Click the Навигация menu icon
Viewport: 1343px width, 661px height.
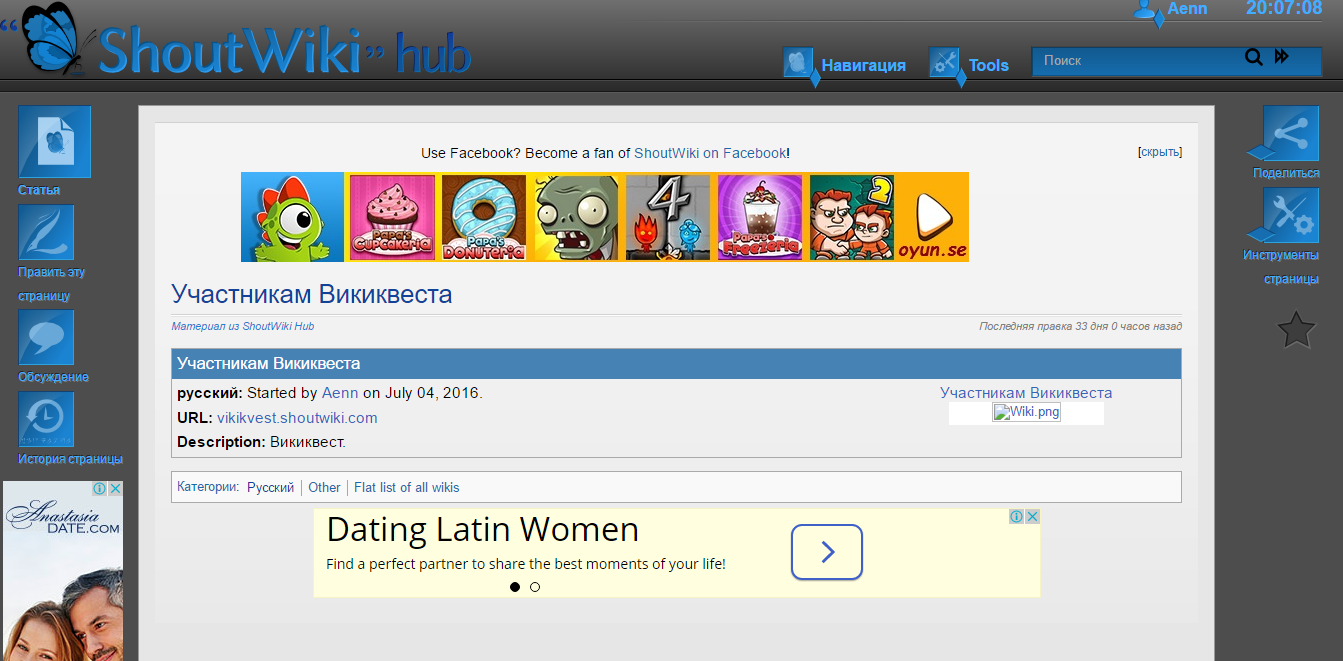click(x=799, y=63)
